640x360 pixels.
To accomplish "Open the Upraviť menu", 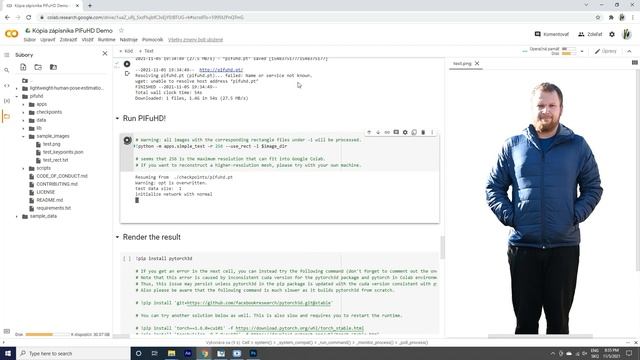I will tap(48, 40).
